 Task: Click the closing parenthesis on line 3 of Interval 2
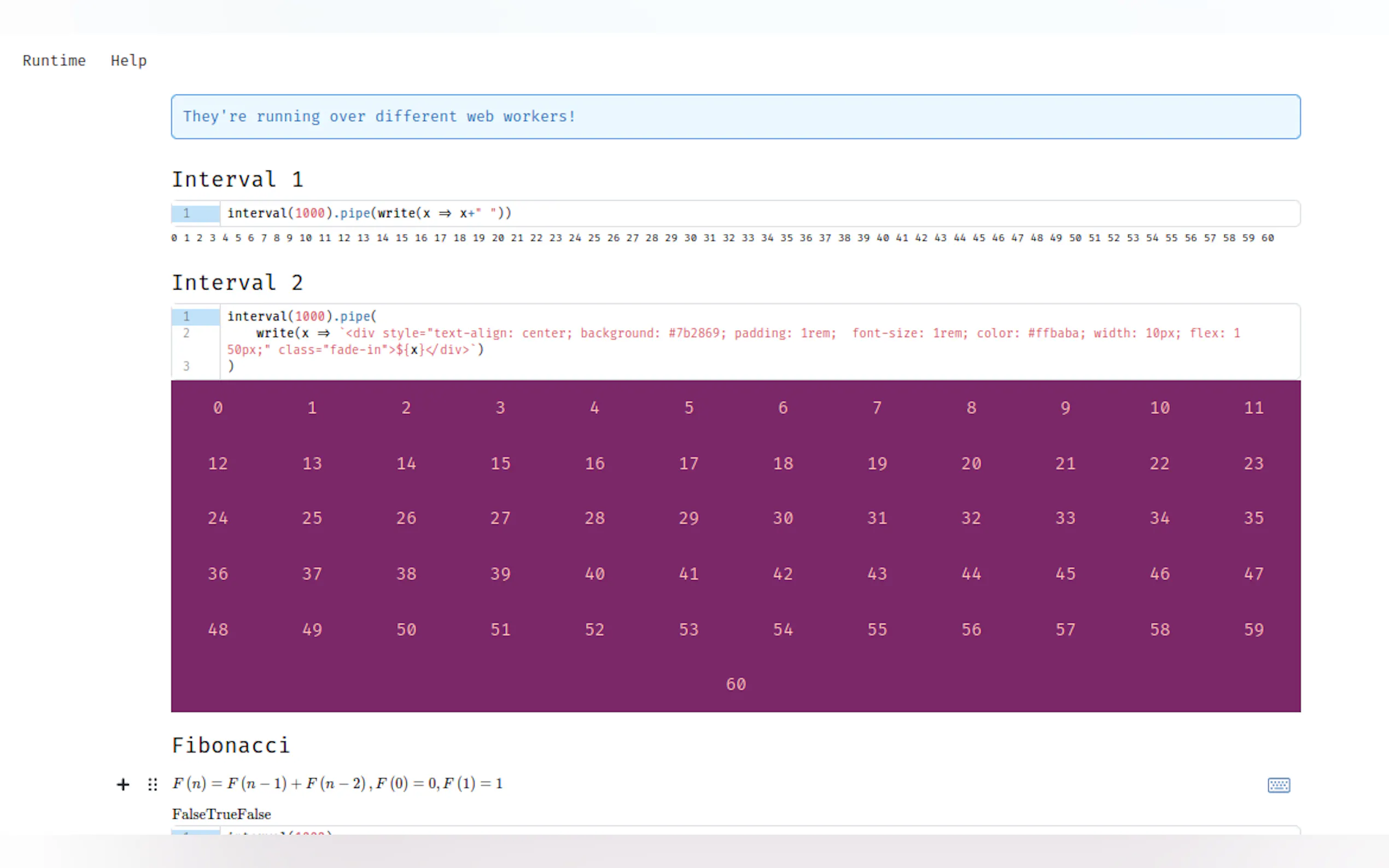pos(231,366)
